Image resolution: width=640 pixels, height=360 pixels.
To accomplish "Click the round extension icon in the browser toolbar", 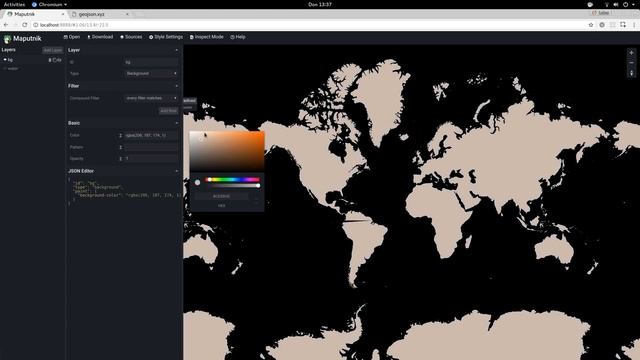I will point(602,25).
